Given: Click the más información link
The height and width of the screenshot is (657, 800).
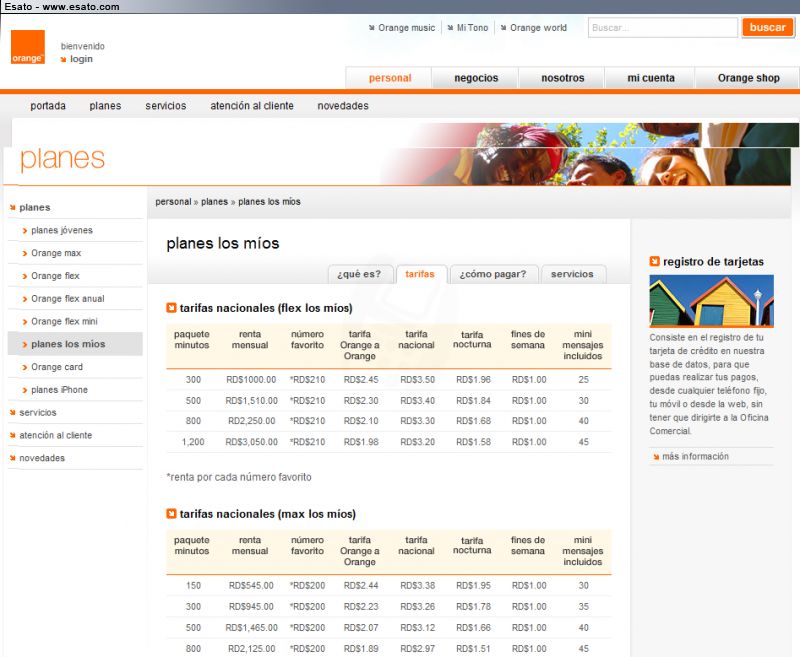Looking at the screenshot, I should [695, 457].
